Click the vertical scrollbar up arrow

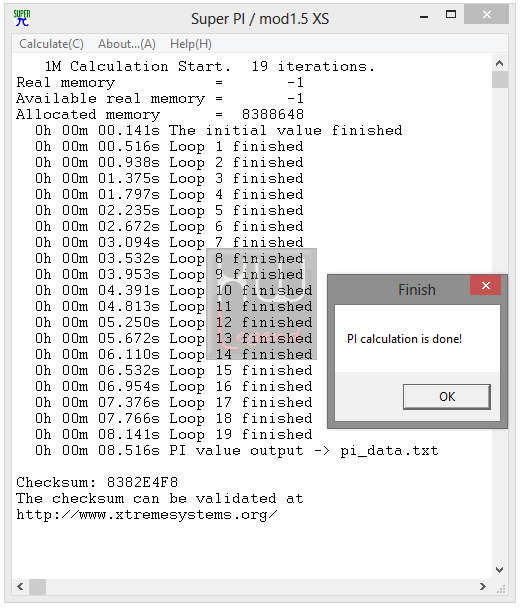(x=499, y=63)
